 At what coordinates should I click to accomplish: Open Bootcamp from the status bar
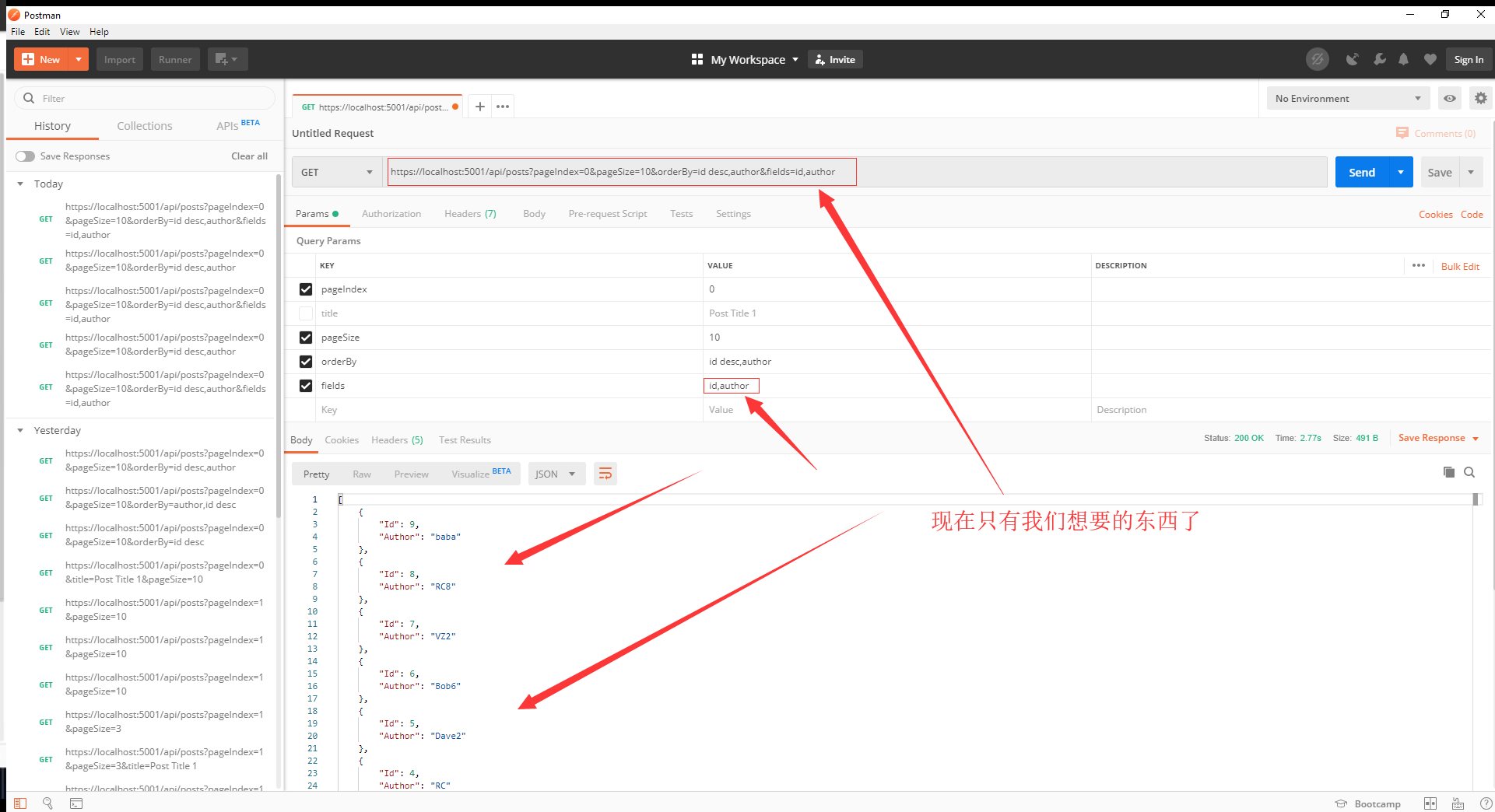tap(1367, 803)
